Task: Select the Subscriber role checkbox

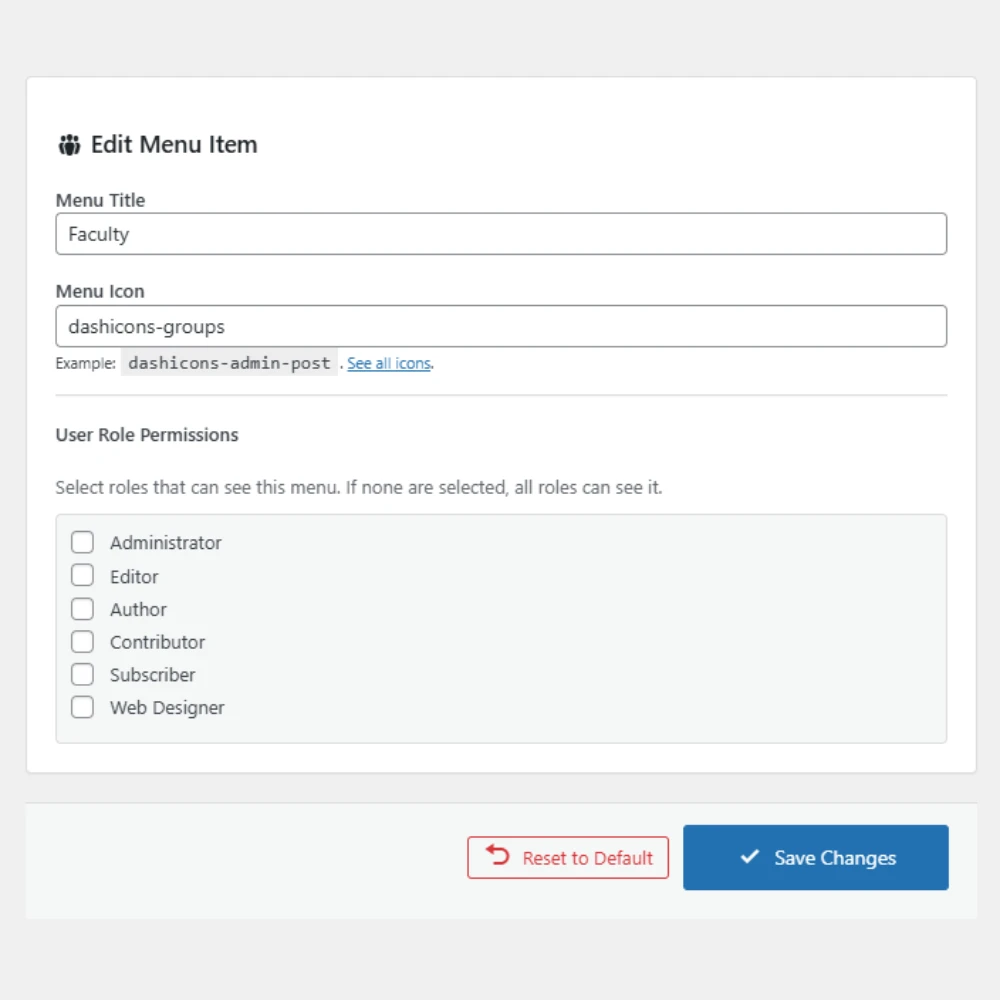Action: [x=82, y=675]
